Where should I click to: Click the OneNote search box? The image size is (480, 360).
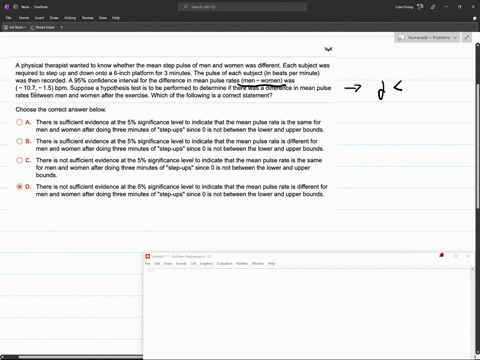click(242, 7)
